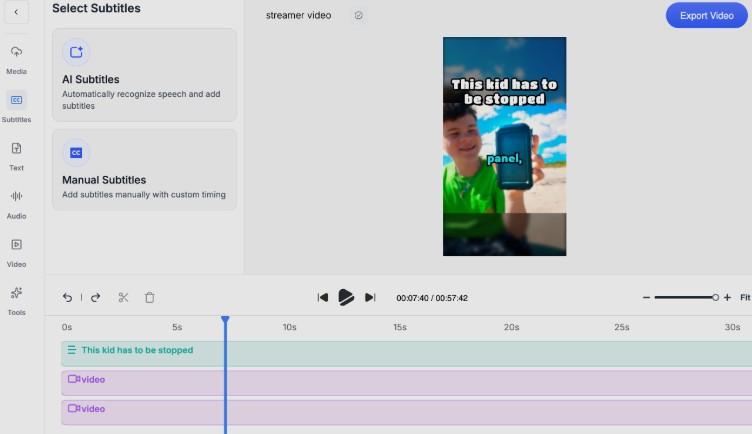This screenshot has height=434, width=752.
Task: Click the Manual Subtitles CC icon
Action: [x=76, y=152]
